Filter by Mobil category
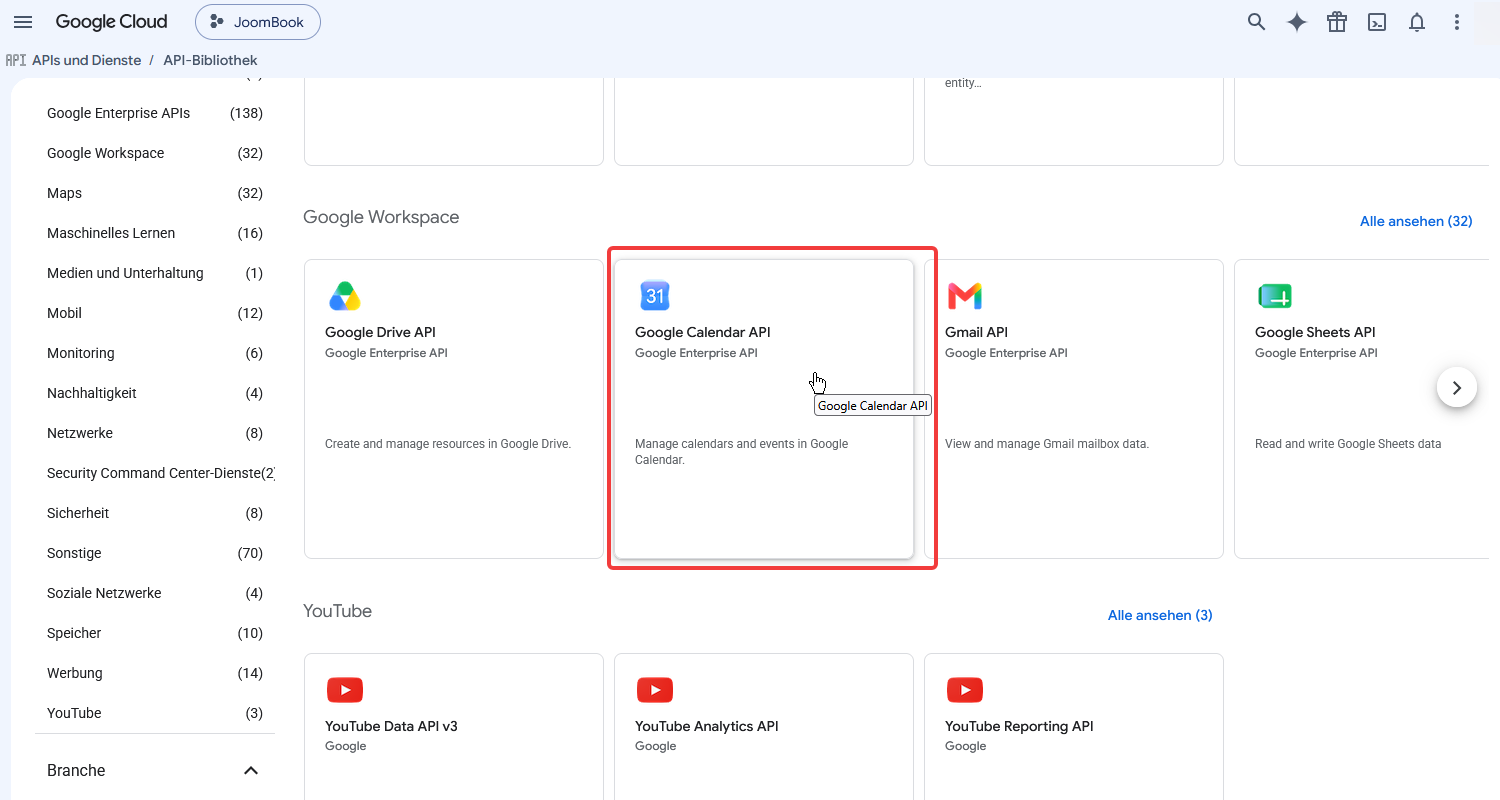The height and width of the screenshot is (800, 1500). [x=155, y=313]
